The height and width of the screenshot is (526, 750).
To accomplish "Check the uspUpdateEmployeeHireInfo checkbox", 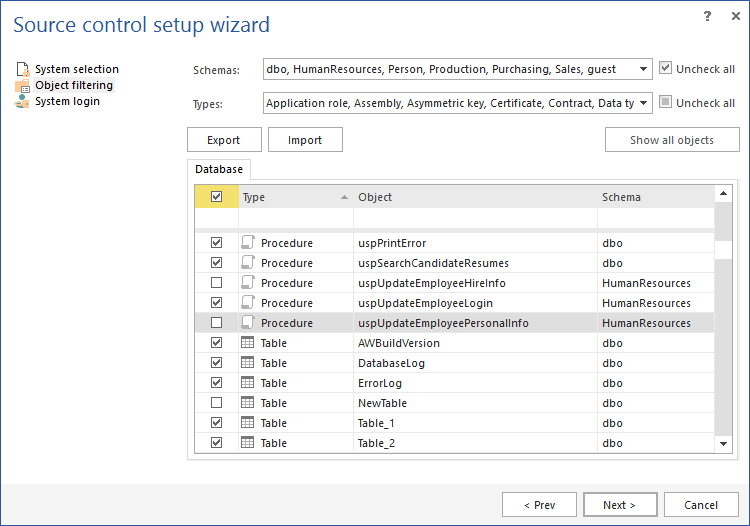I will point(217,283).
